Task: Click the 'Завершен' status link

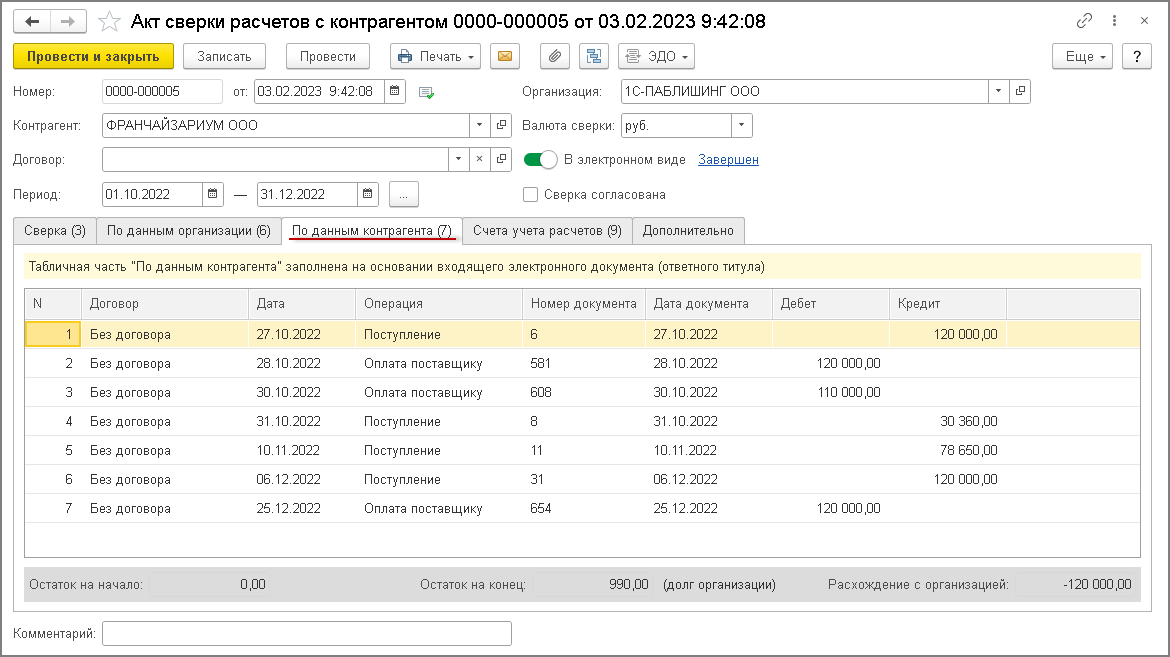Action: (728, 160)
